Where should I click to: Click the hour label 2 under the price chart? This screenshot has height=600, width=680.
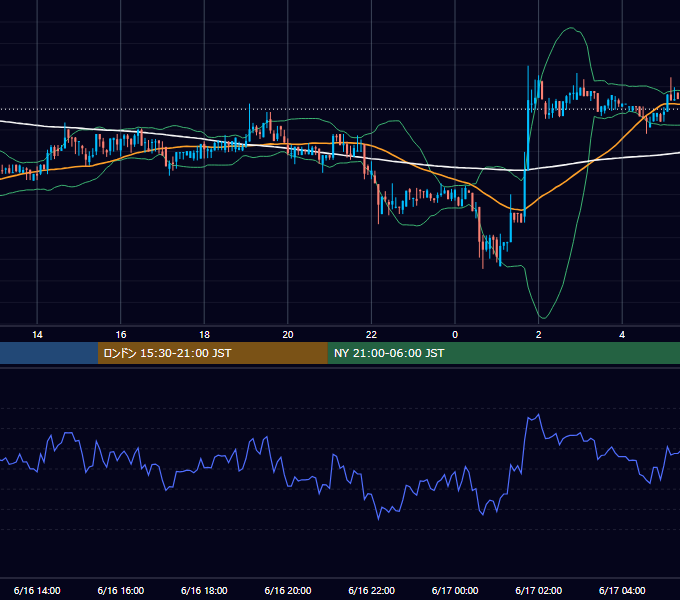(539, 335)
